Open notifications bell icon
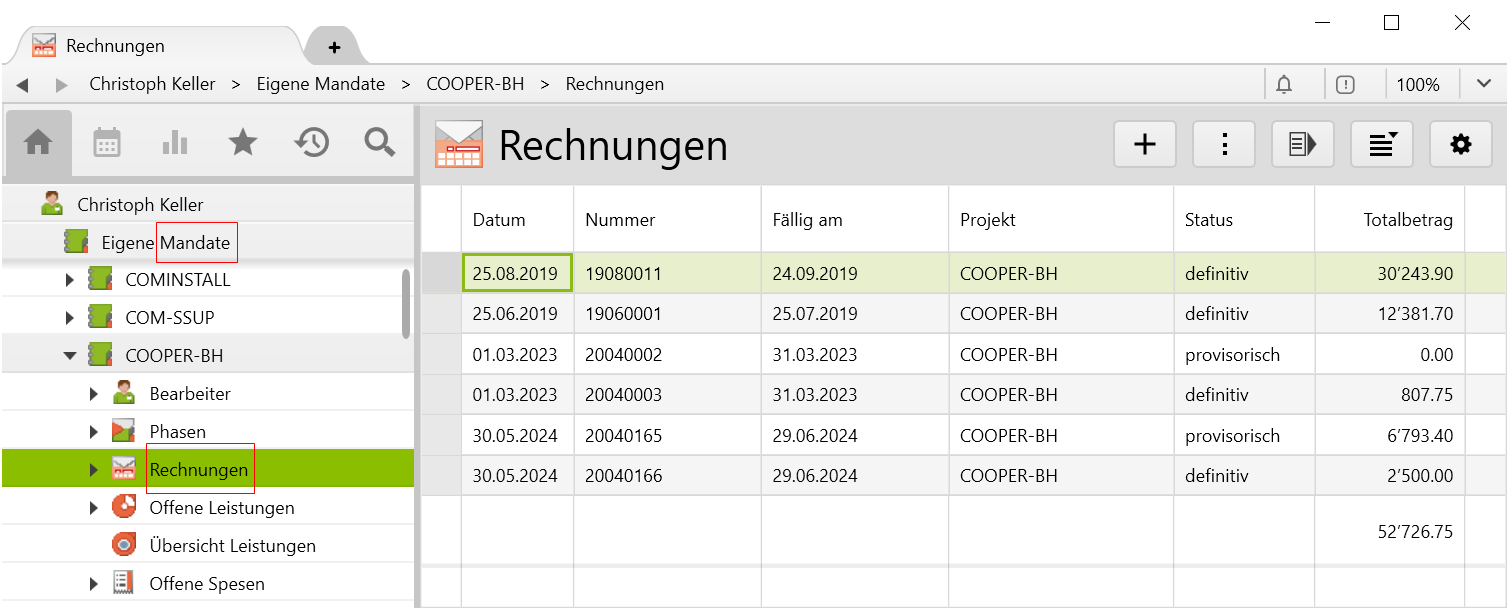This screenshot has height=610, width=1508. [1284, 85]
